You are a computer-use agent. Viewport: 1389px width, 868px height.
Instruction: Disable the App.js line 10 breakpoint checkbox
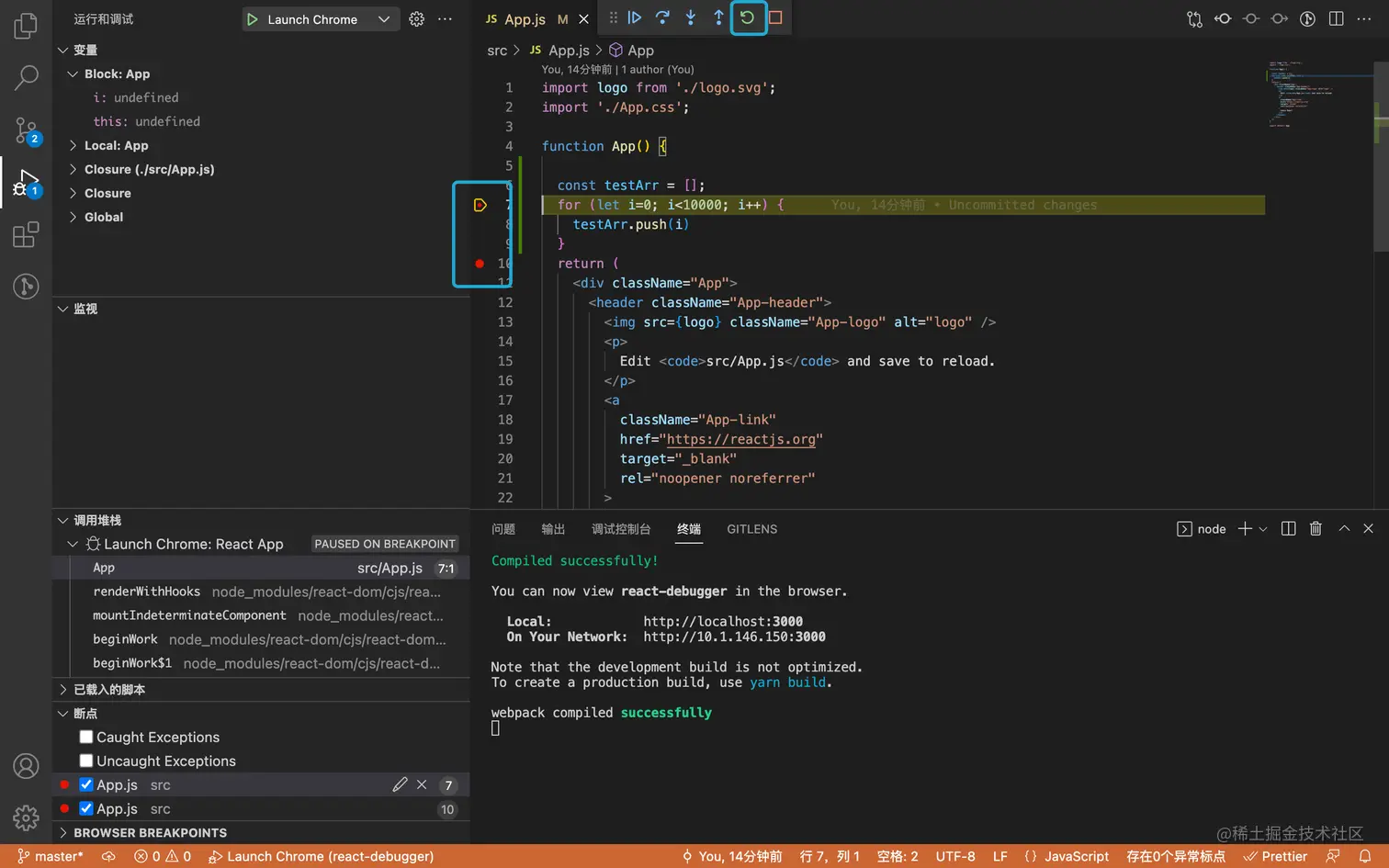point(86,808)
